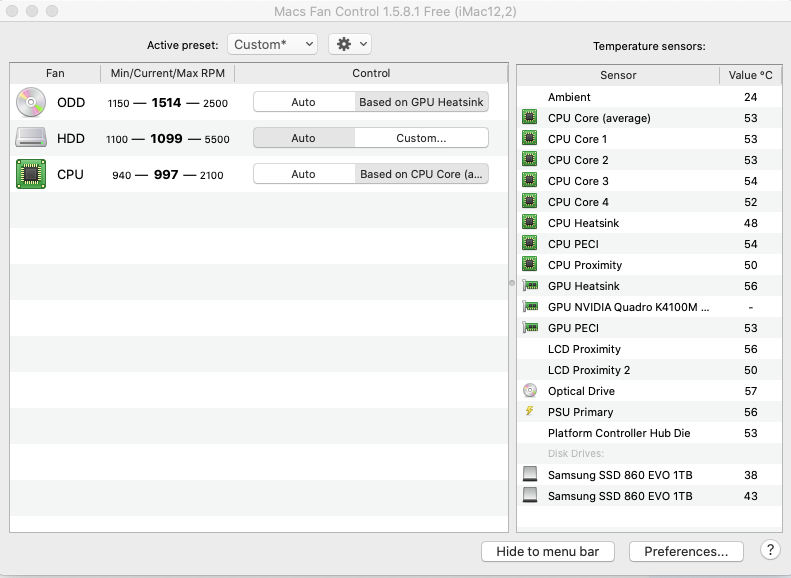Image resolution: width=791 pixels, height=578 pixels.
Task: Click drive icon of Samsung SSD at 43°
Action: [x=530, y=495]
